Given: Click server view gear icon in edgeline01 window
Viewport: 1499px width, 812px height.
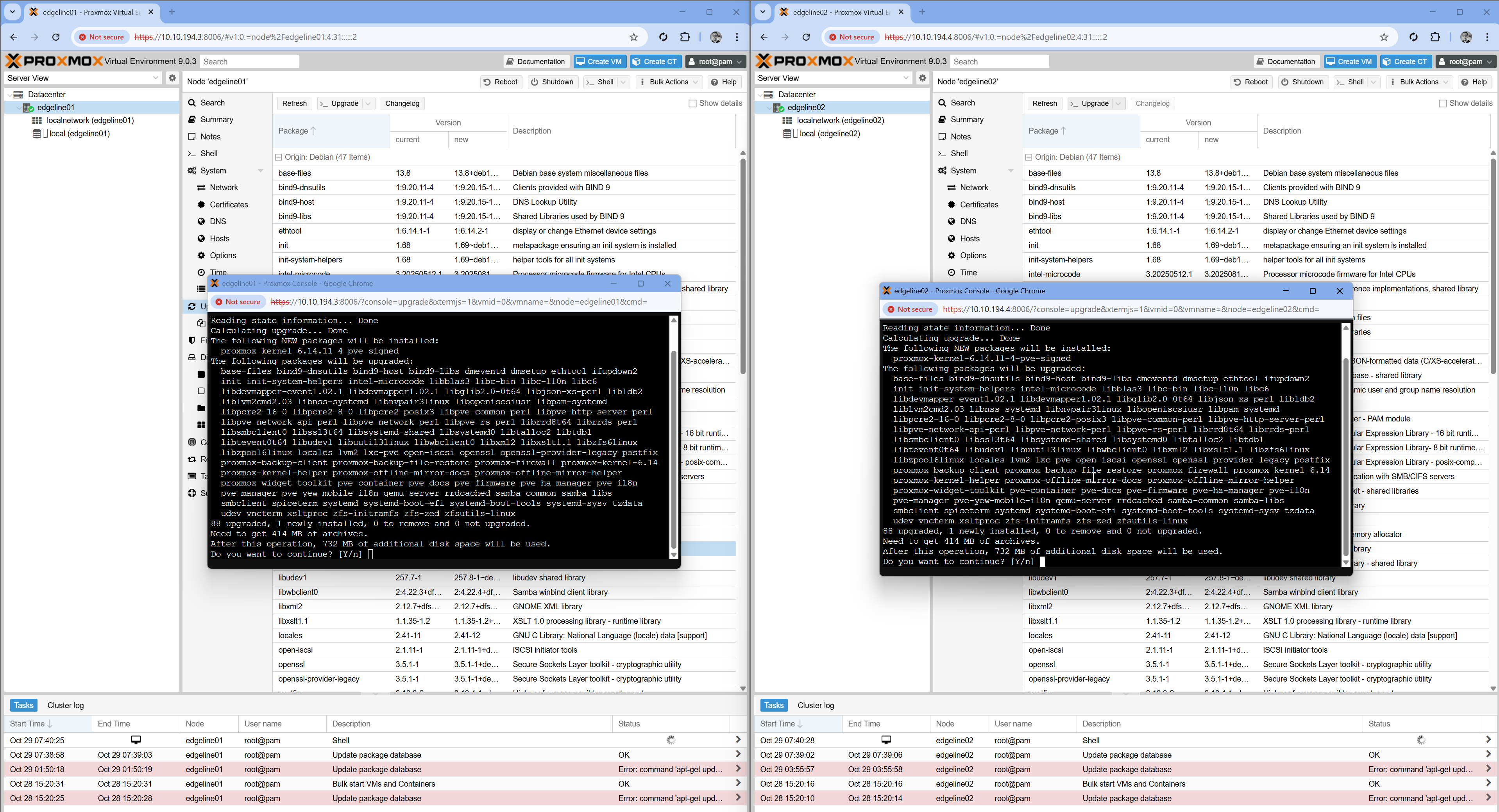Looking at the screenshot, I should 172,78.
